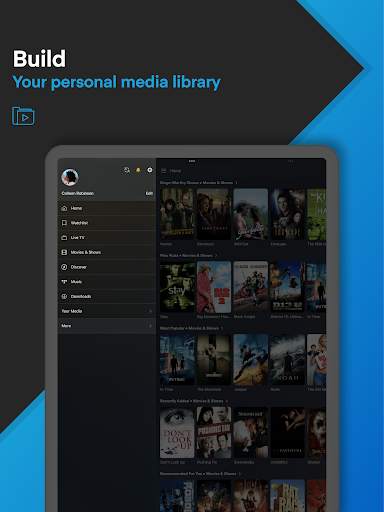The height and width of the screenshot is (512, 384).
Task: Open the Noah movie poster
Action: tap(287, 360)
